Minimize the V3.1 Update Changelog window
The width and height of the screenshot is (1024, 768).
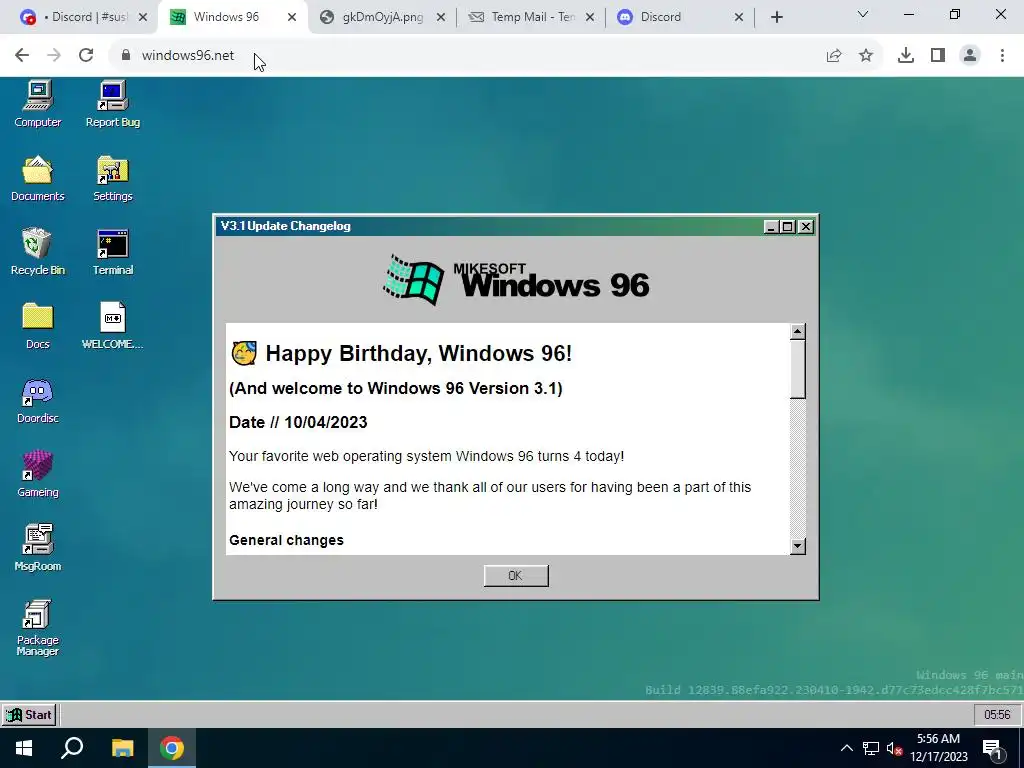coord(771,227)
